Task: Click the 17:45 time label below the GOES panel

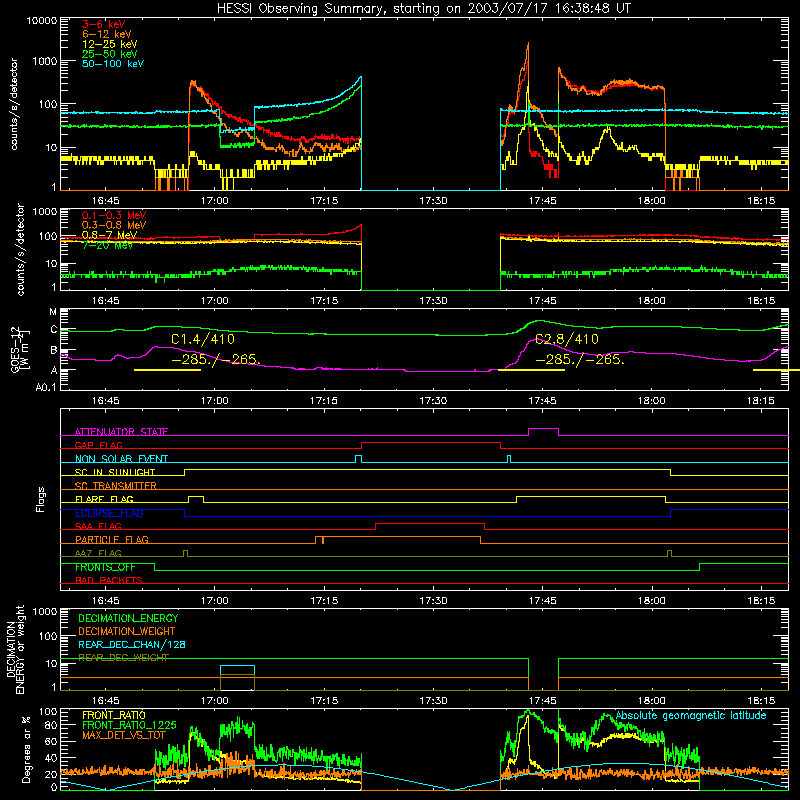Action: [x=542, y=401]
